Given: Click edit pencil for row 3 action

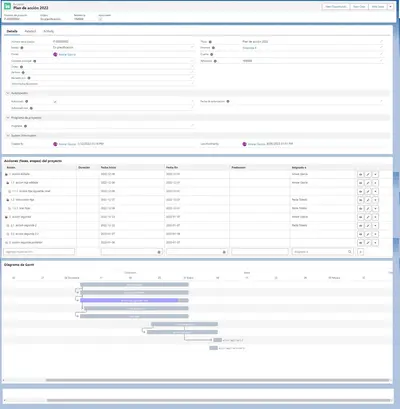Looking at the screenshot, I should tap(368, 243).
